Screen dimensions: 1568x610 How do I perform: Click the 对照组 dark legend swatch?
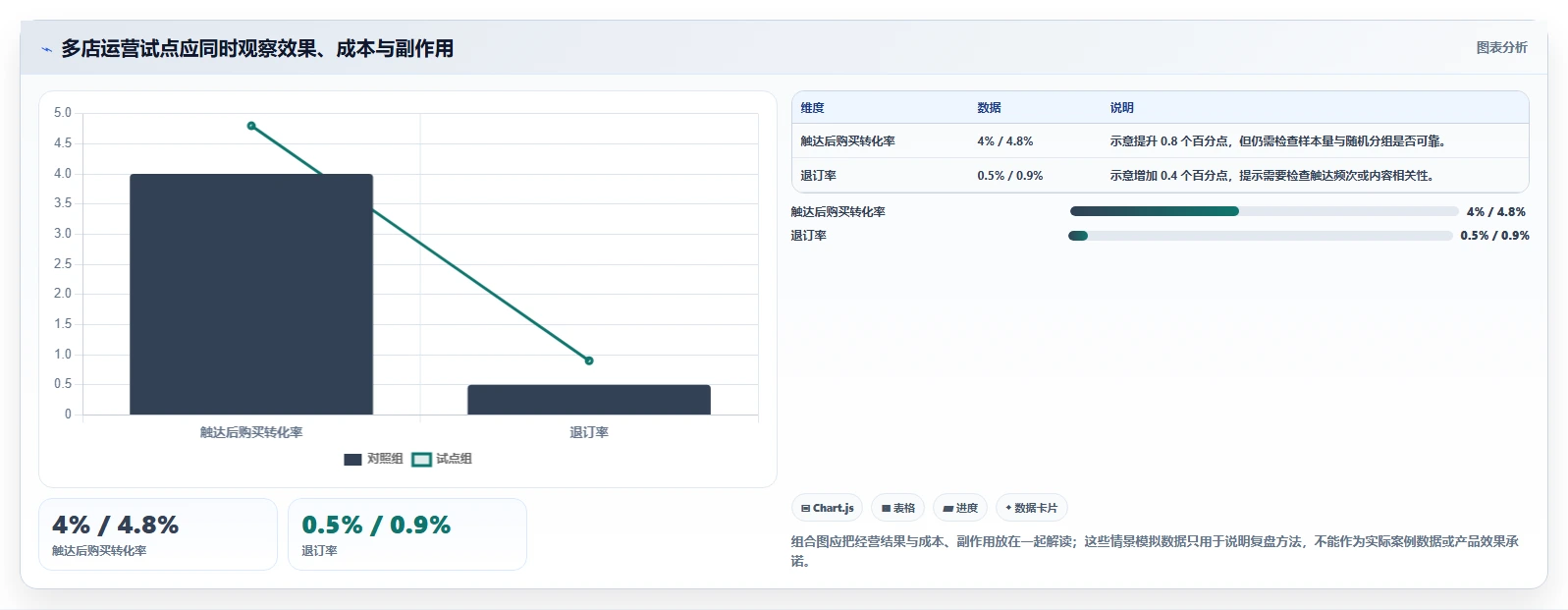(352, 459)
